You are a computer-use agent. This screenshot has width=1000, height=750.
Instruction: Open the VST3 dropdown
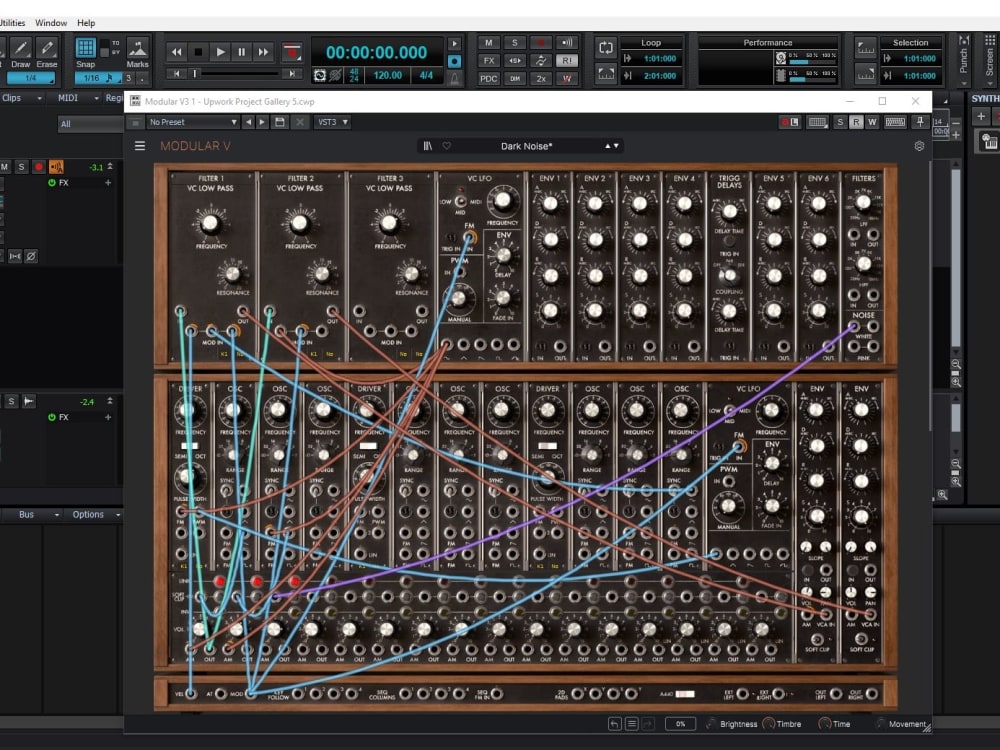[332, 122]
